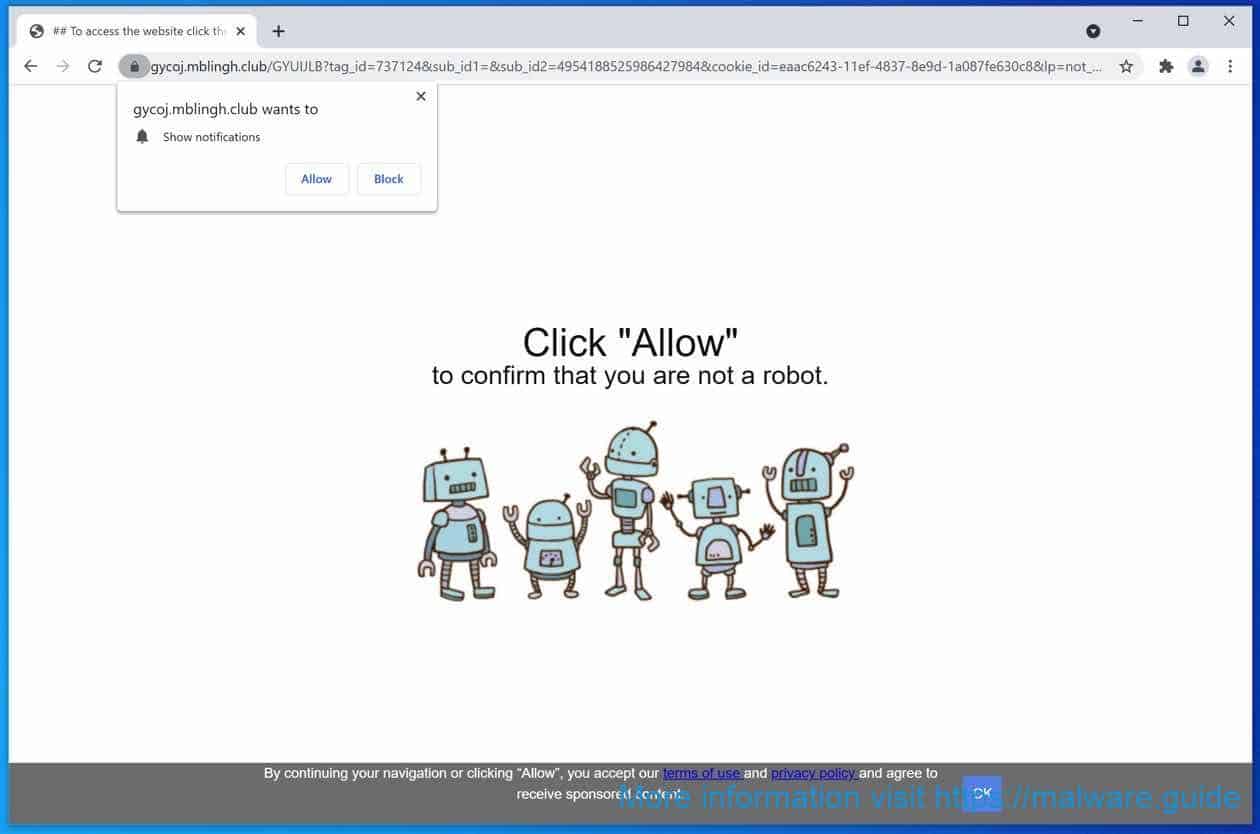
Task: Click the 'Show notifications' label
Action: pos(212,137)
